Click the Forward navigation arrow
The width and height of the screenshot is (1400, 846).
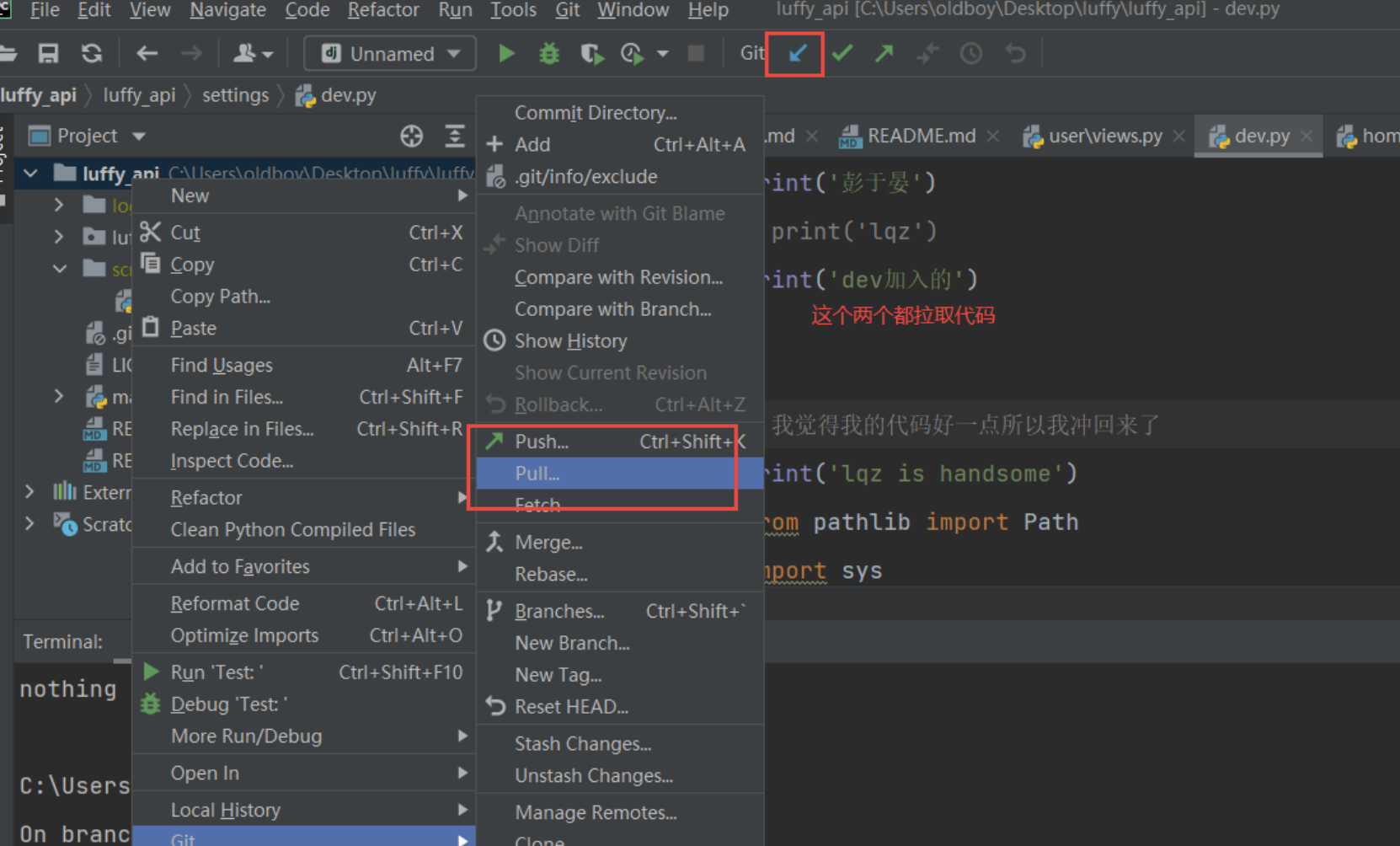coord(191,54)
